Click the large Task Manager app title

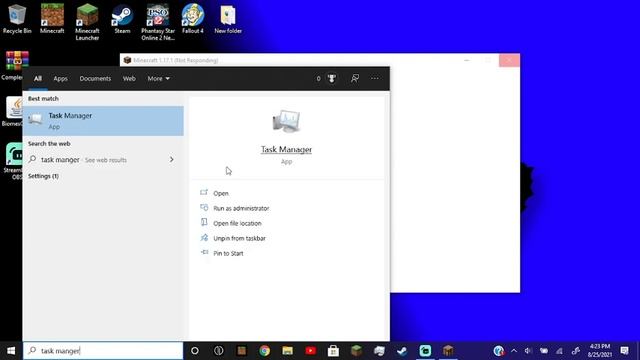pos(286,149)
